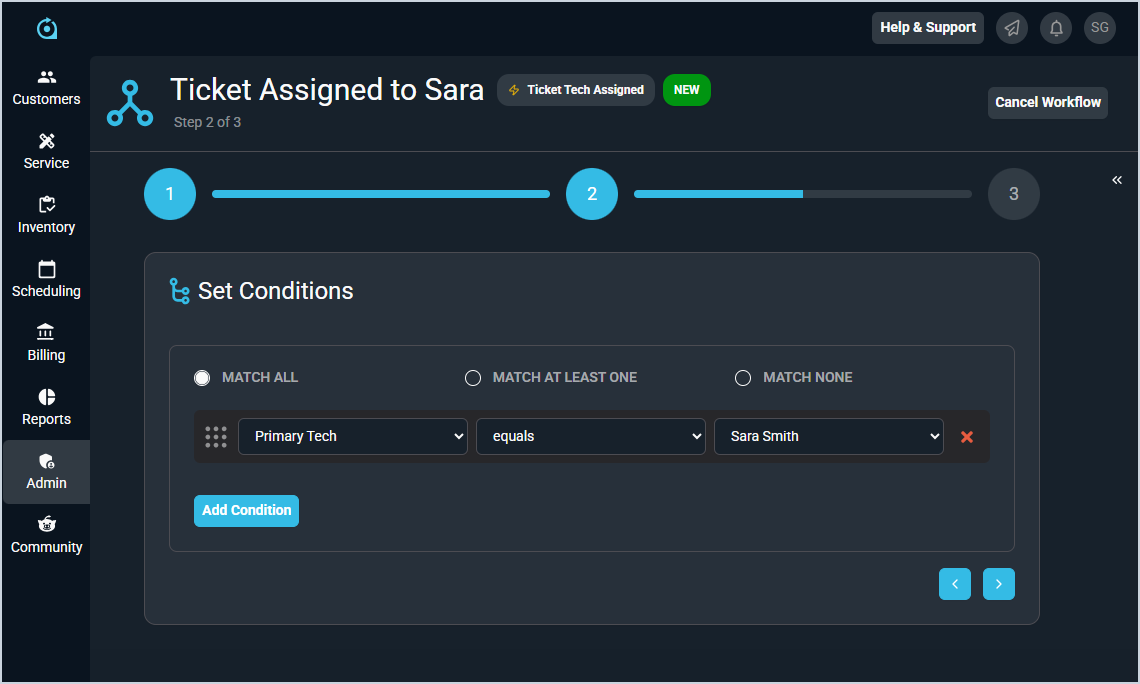Choose the MATCH NONE radio button
The width and height of the screenshot is (1140, 684).
point(743,378)
